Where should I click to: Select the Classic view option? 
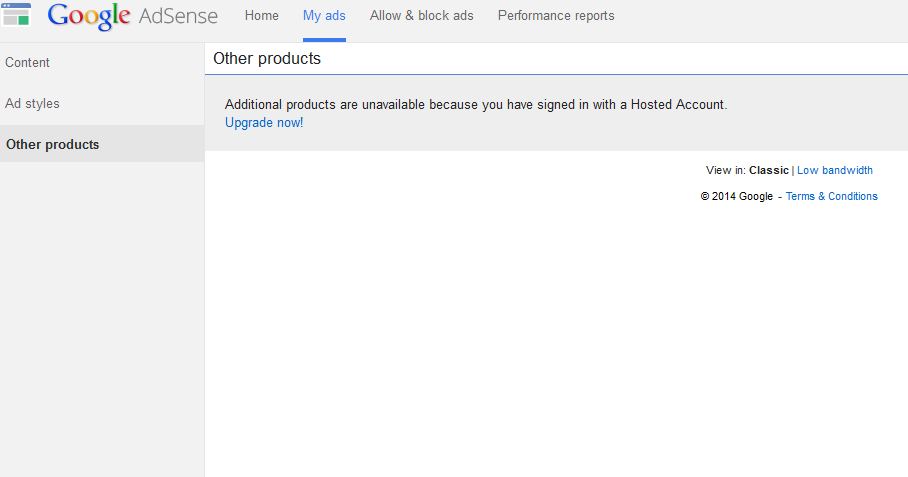(769, 171)
